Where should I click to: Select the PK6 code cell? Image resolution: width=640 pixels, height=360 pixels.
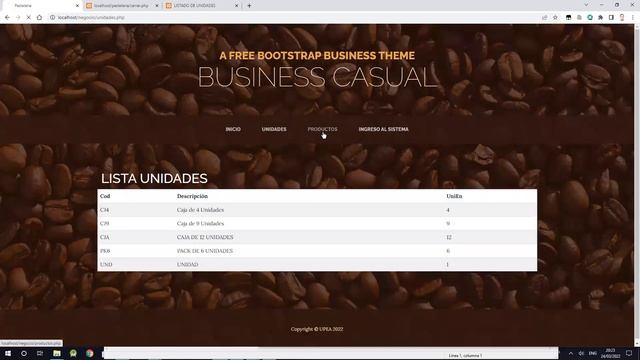105,251
